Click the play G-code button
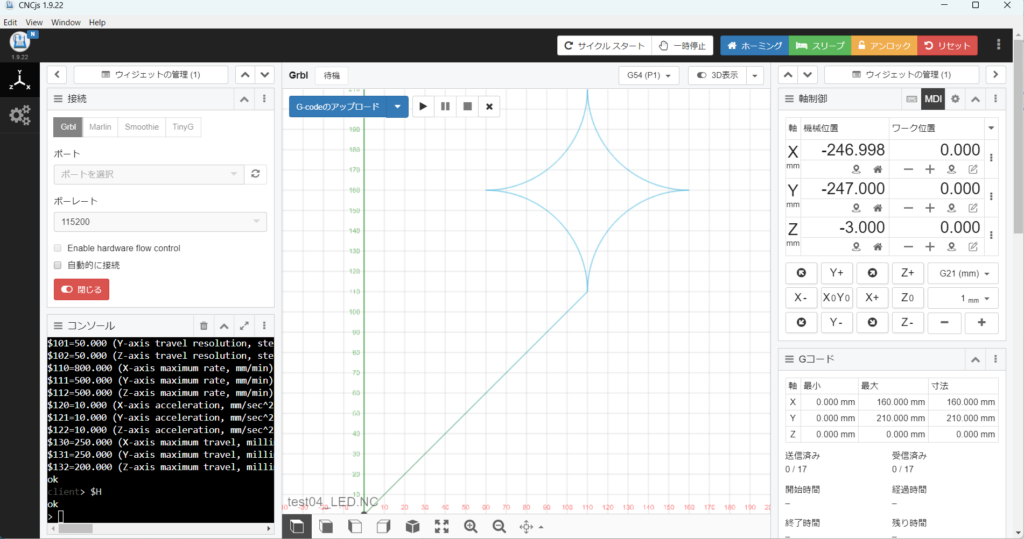Screen dimensions: 1024x539 pyautogui.click(x=423, y=106)
